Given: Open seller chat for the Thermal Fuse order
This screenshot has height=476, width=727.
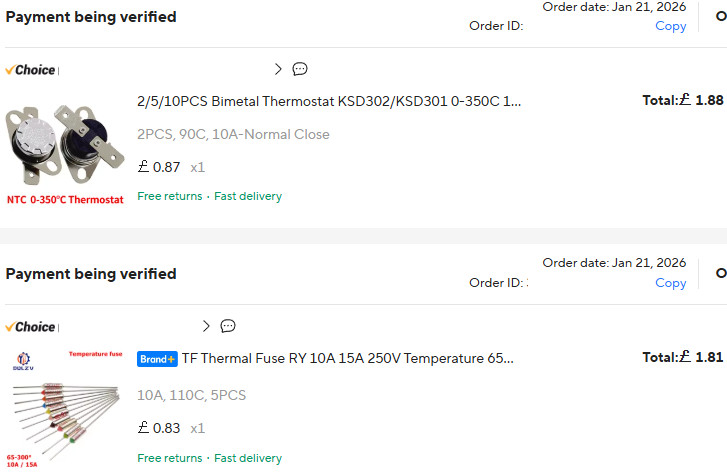Looking at the screenshot, I should point(228,326).
